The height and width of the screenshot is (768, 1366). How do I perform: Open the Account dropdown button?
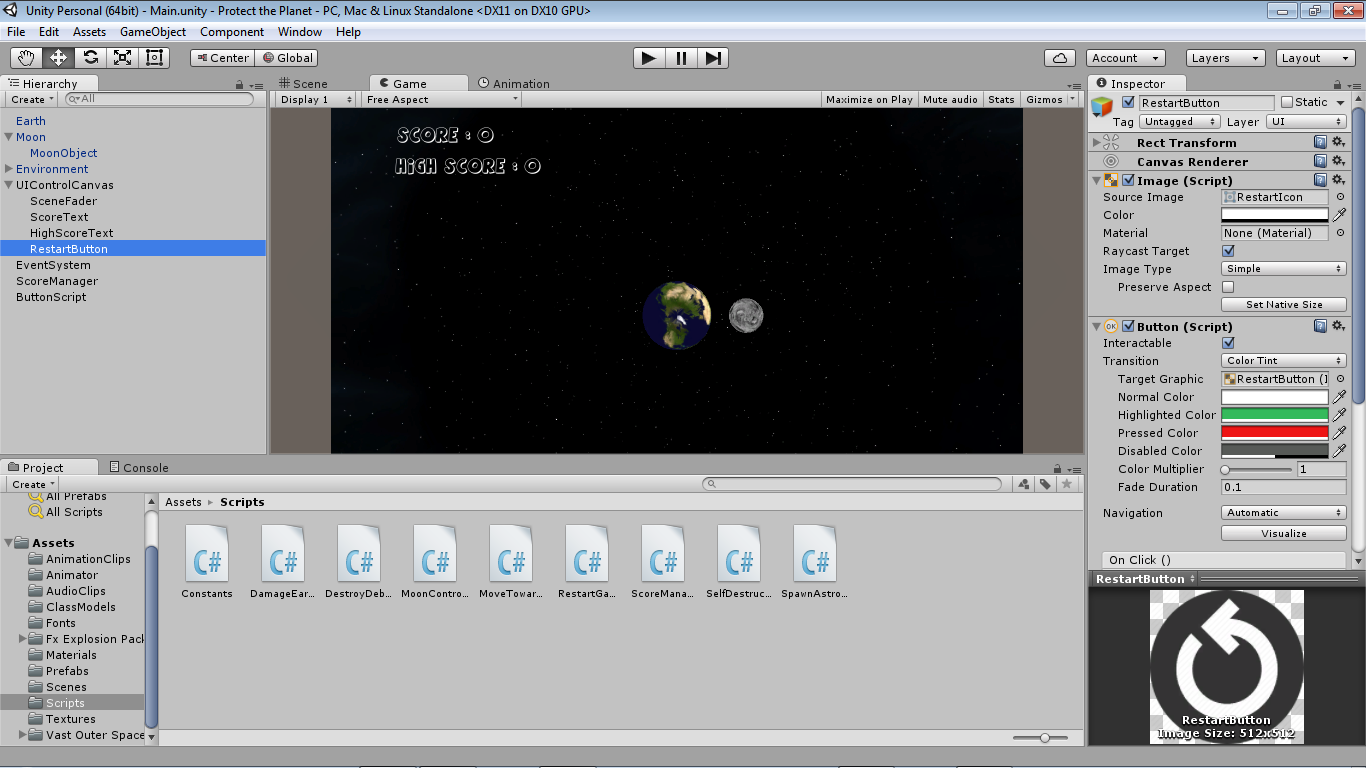coord(1126,58)
